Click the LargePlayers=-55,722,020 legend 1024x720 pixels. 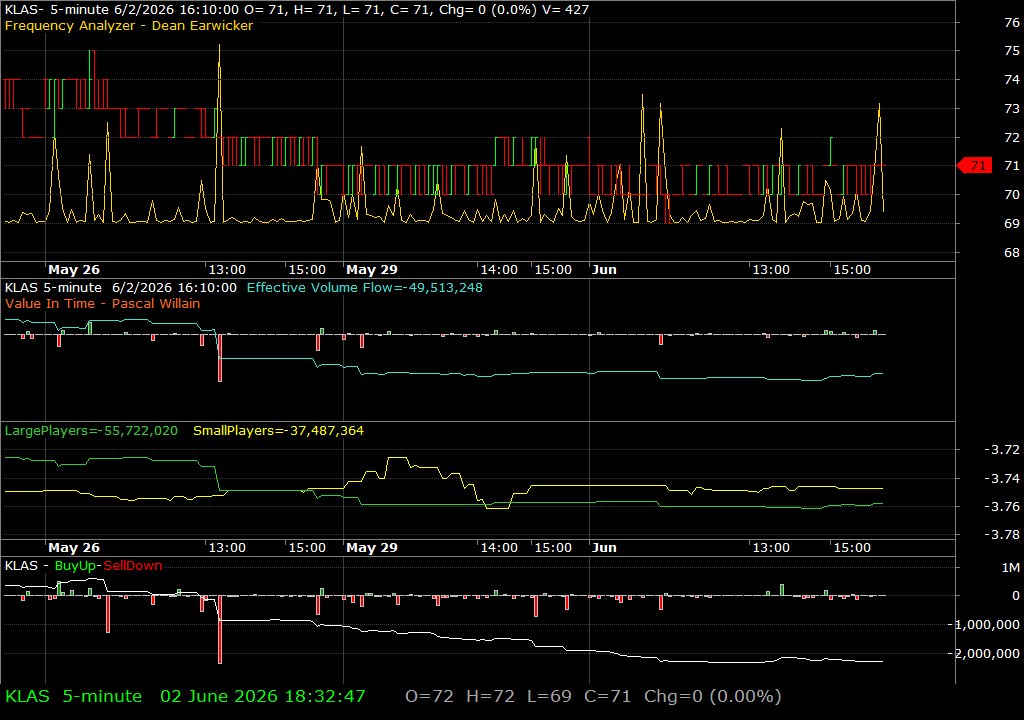[91, 431]
